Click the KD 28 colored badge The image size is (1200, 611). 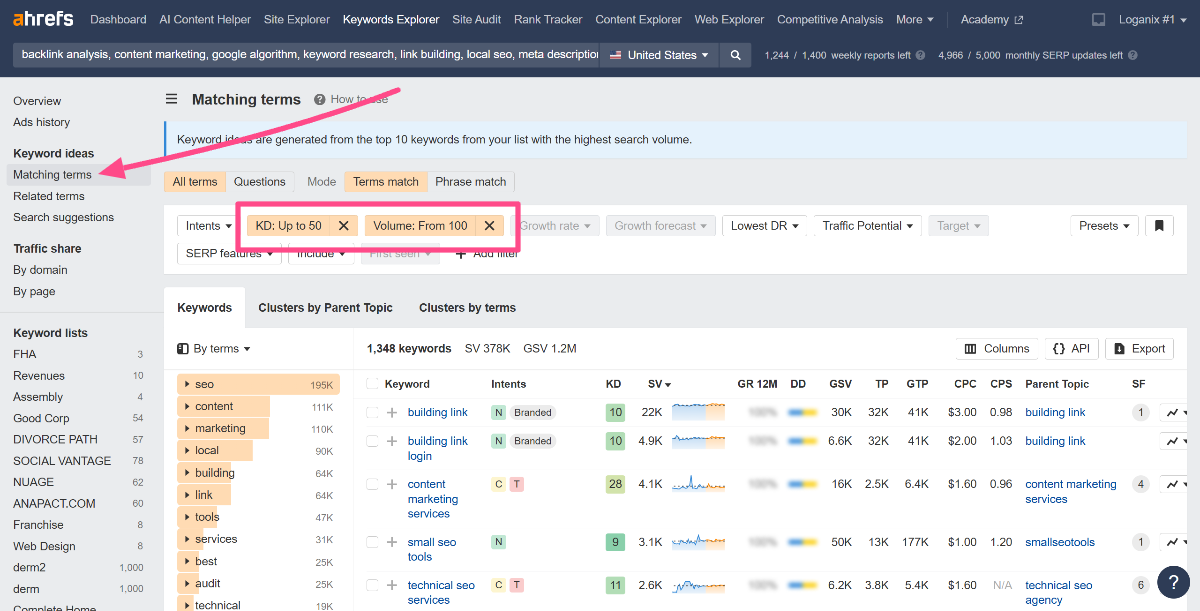(615, 485)
